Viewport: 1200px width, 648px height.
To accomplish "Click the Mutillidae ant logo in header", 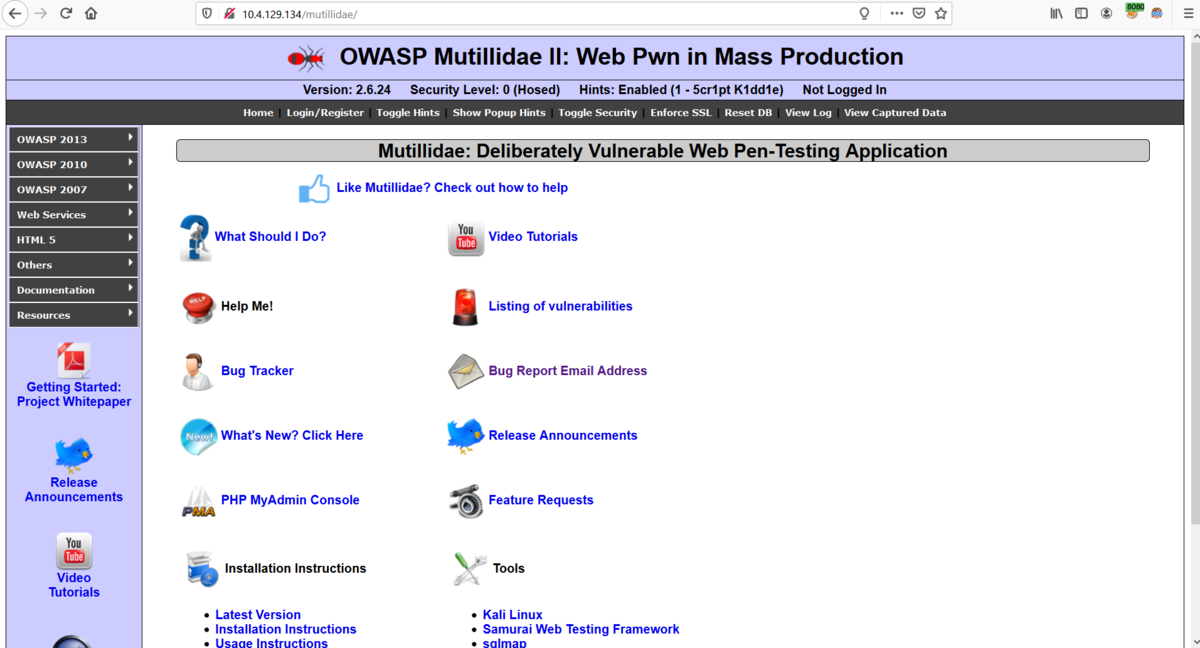I will pyautogui.click(x=306, y=58).
